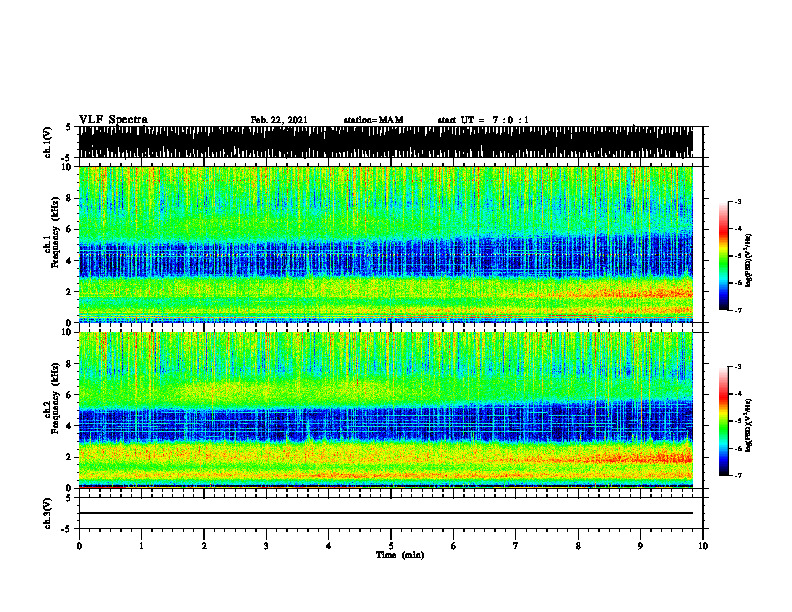Screen dimensions: 792x612
Task: Click time axis tick label "8"
Action: coord(578,546)
